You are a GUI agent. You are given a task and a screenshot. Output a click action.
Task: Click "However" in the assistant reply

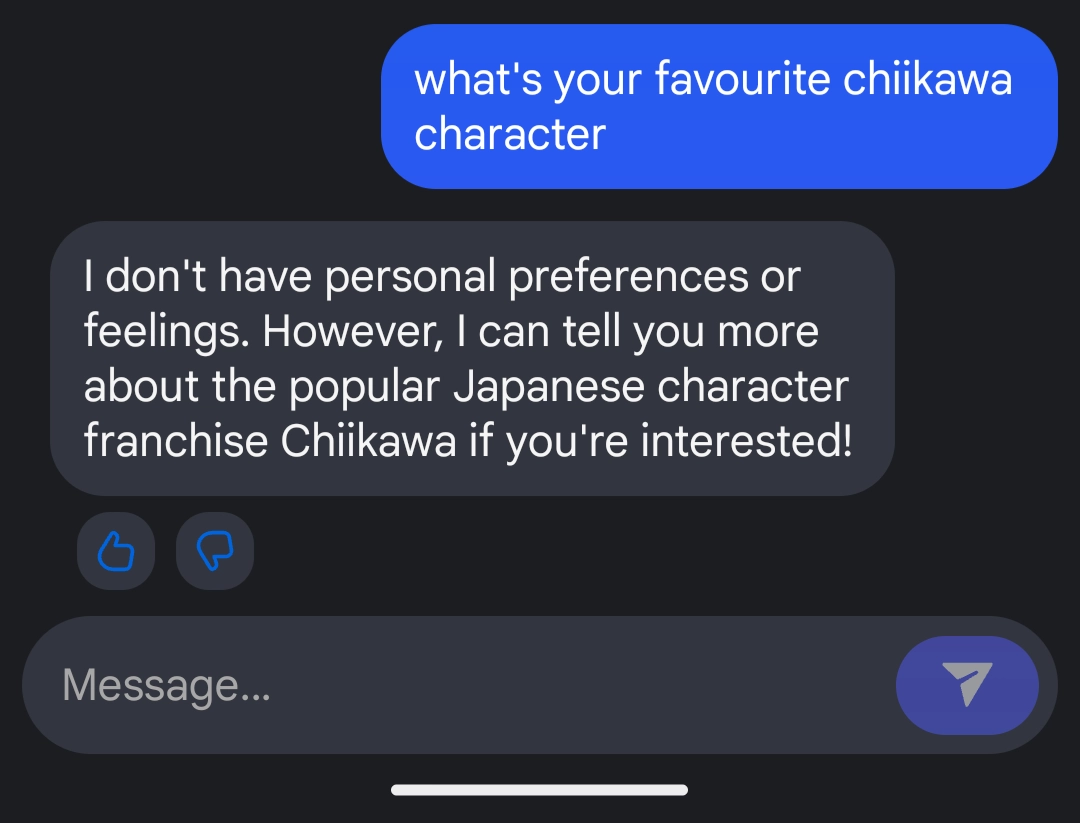[x=352, y=332]
